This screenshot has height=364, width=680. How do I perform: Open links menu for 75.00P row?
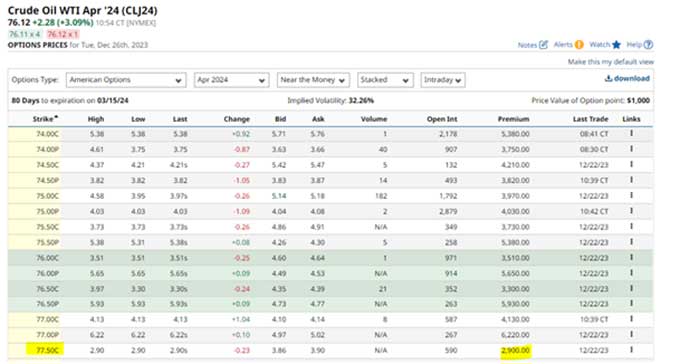coord(631,211)
